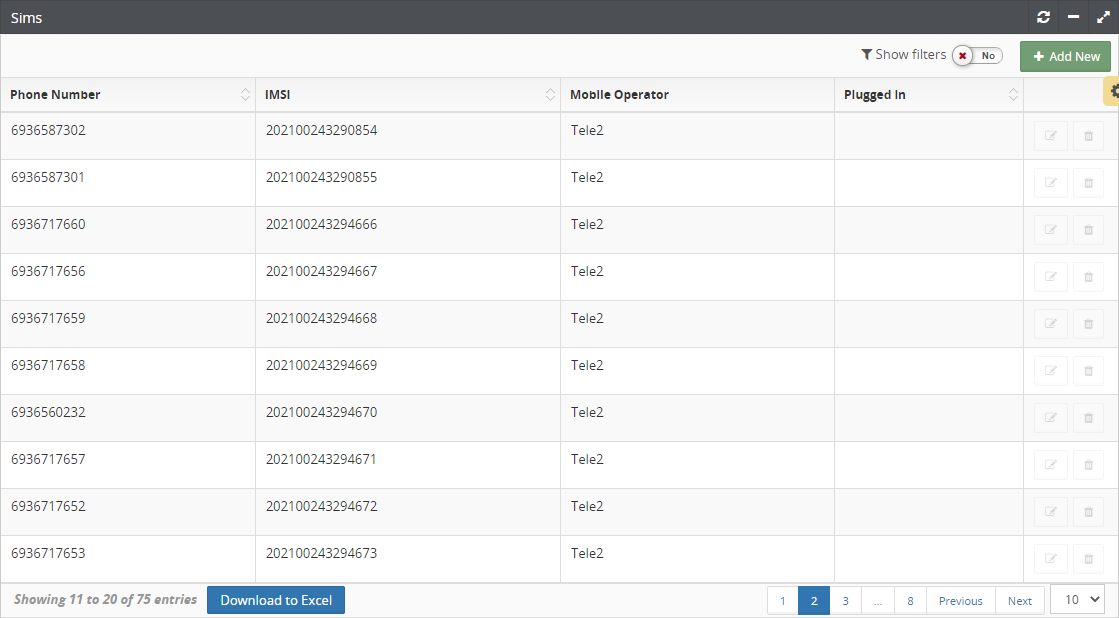Screen dimensions: 1119x618
Task: Go to page 3 in pagination
Action: click(x=845, y=601)
